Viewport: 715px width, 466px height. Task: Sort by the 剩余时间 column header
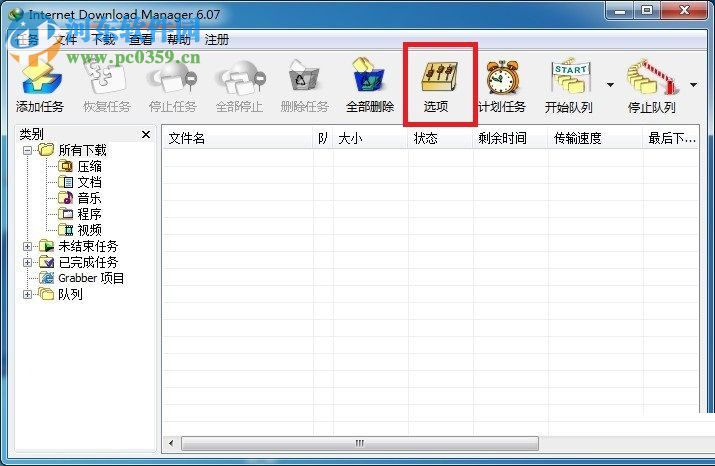[510, 138]
